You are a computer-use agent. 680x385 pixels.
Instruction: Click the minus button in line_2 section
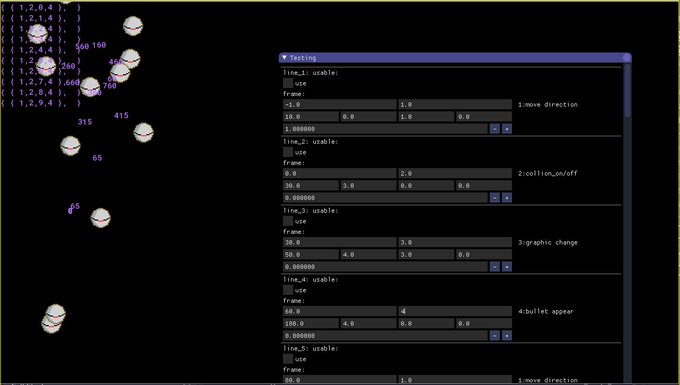pyautogui.click(x=494, y=198)
